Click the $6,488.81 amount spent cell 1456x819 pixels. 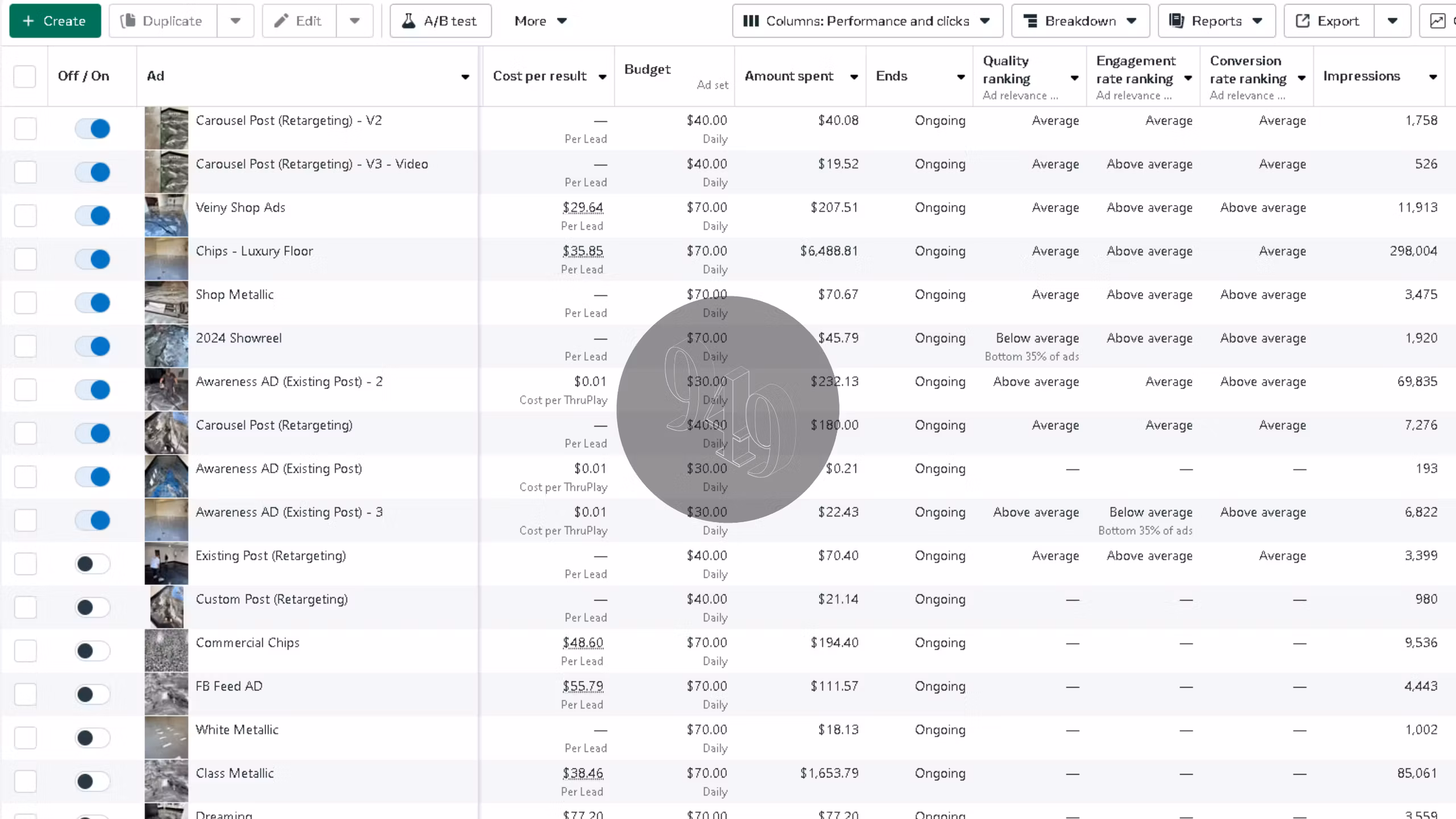(x=829, y=251)
